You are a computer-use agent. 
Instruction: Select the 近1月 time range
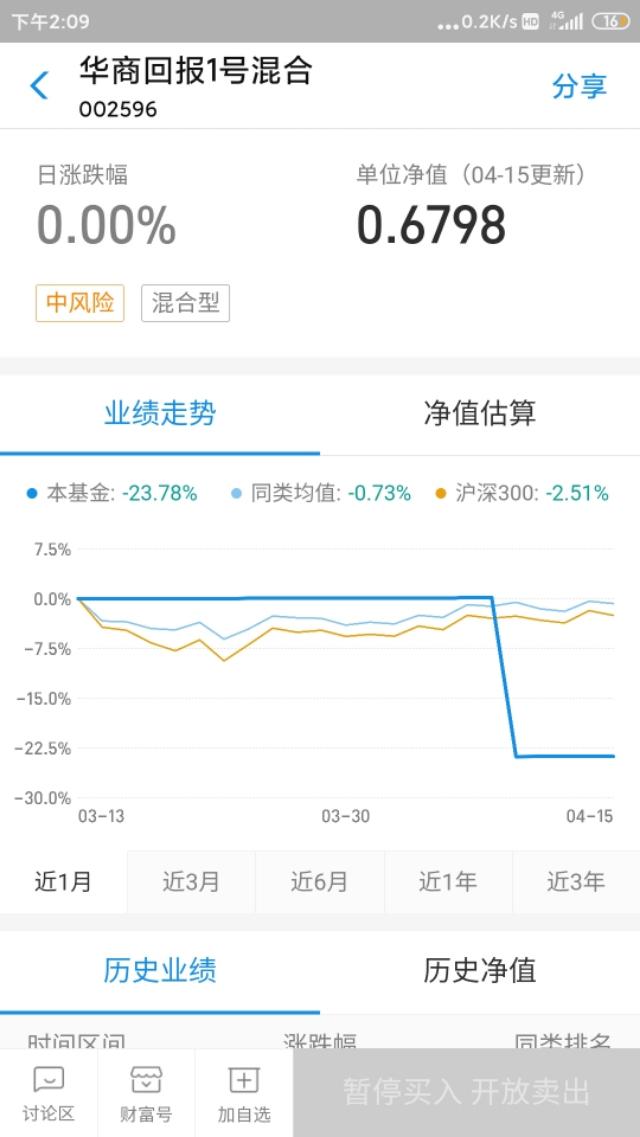pyautogui.click(x=63, y=881)
